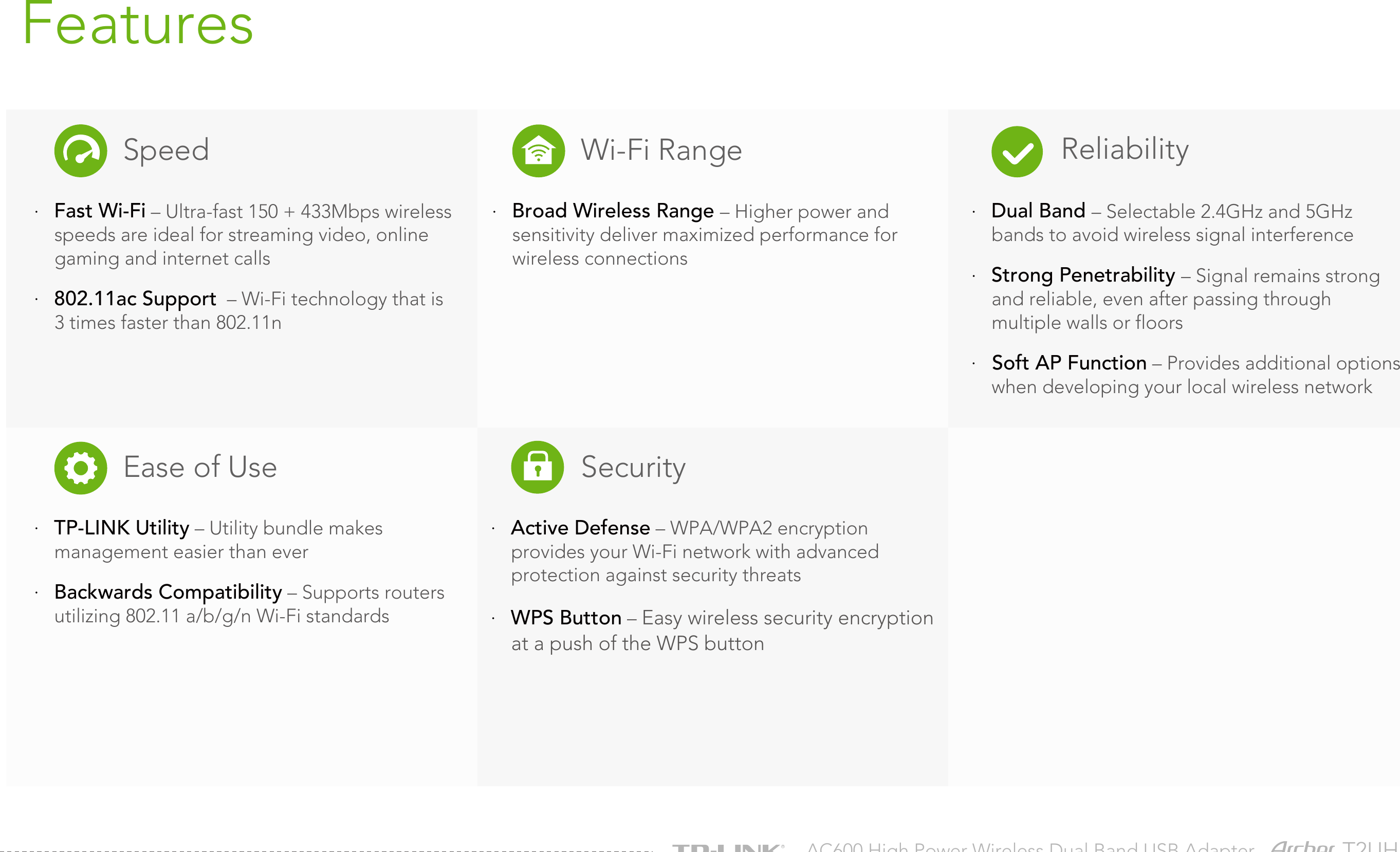The image size is (1400, 852).
Task: Click the WPS Button label
Action: pyautogui.click(x=566, y=617)
